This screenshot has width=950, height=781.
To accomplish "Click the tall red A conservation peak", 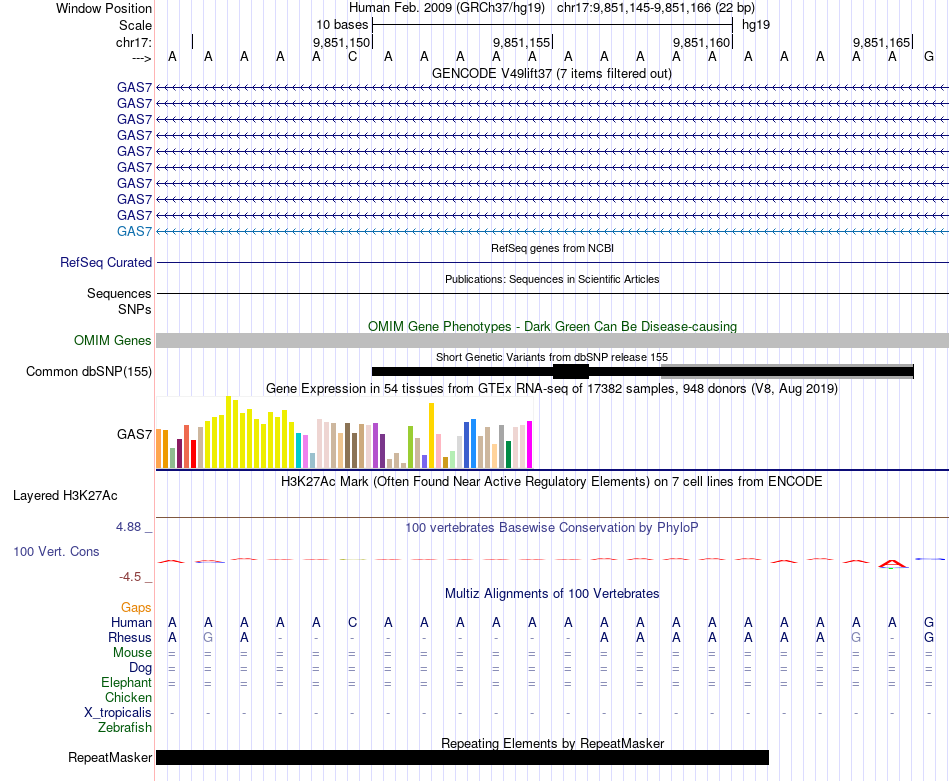I will tap(893, 564).
